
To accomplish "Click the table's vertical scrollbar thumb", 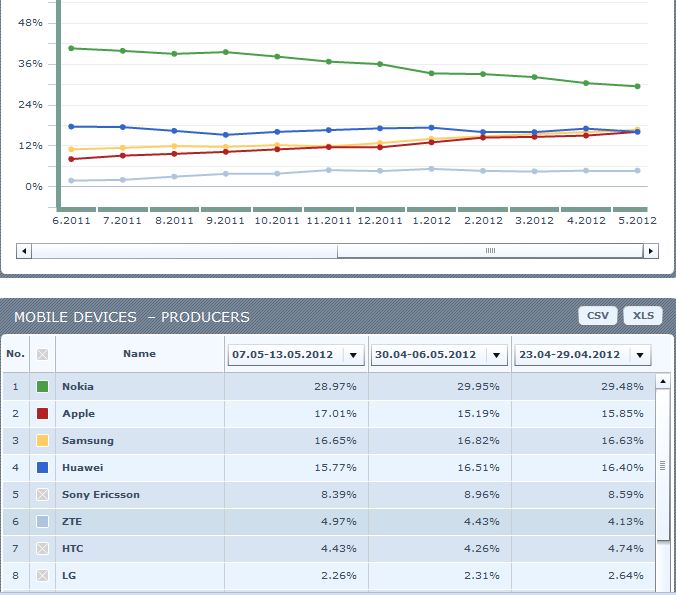I will pyautogui.click(x=663, y=464).
